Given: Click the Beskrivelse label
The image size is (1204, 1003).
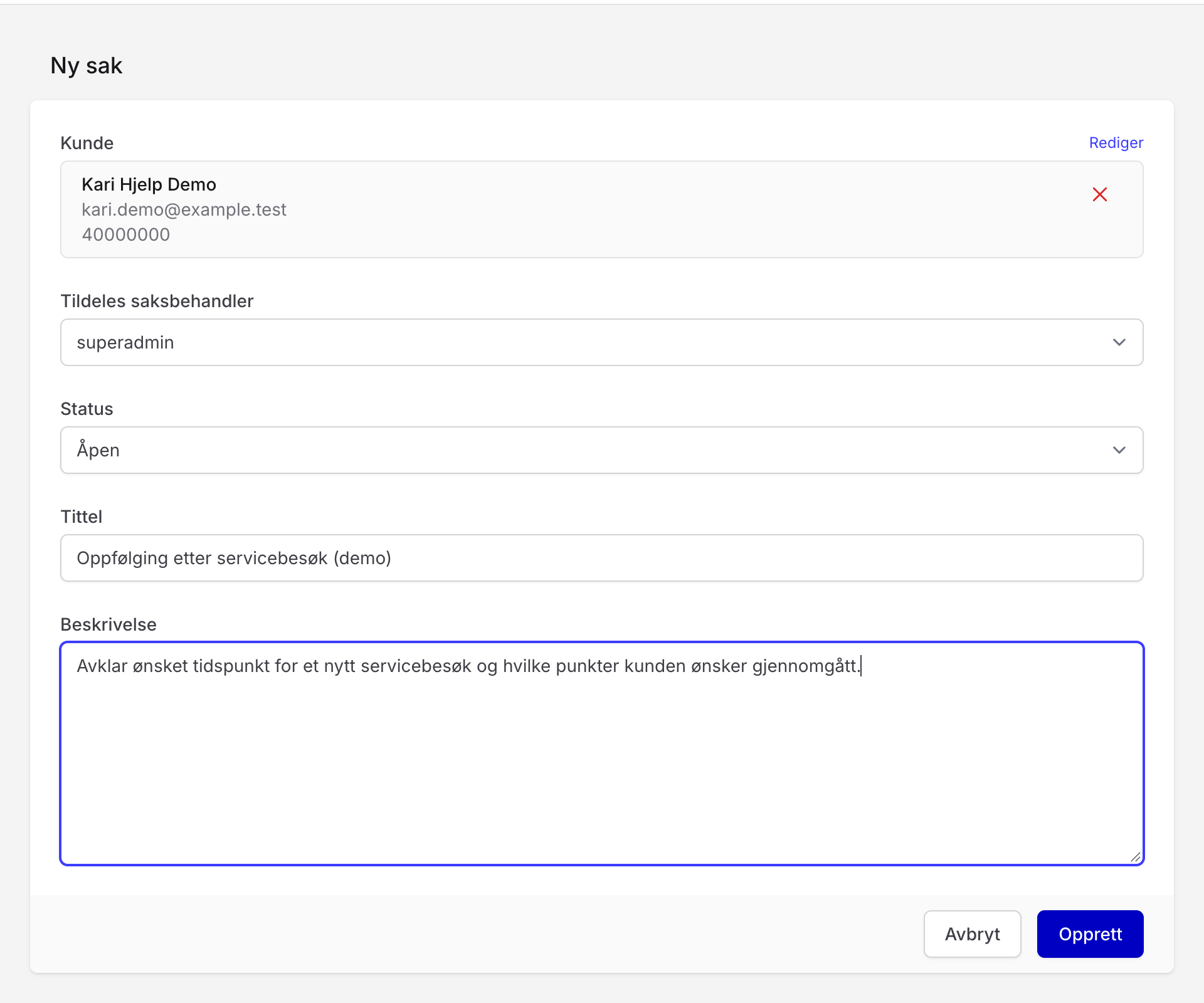Looking at the screenshot, I should tap(108, 624).
